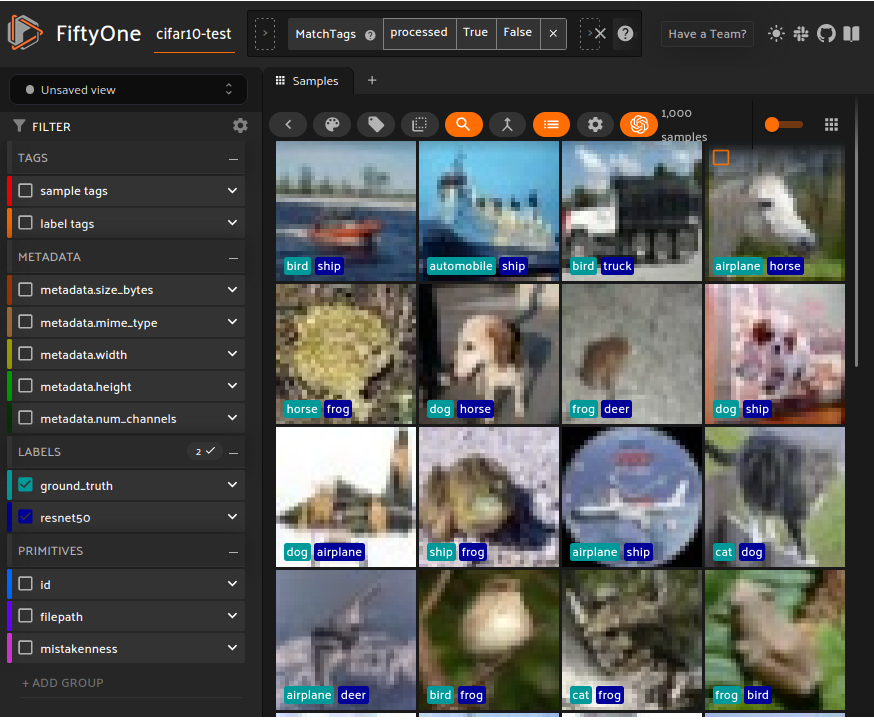
Task: Add a new panel tab
Action: point(372,80)
